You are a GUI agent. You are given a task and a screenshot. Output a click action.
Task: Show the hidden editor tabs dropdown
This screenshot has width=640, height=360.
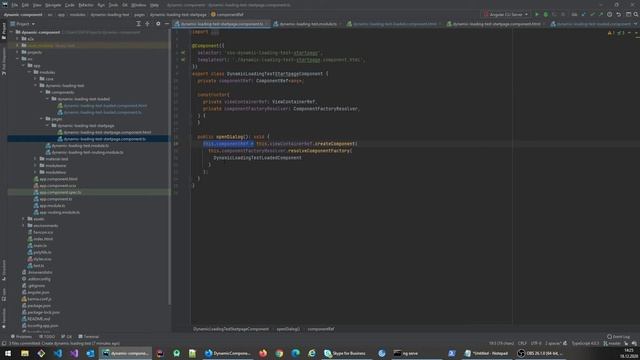(636, 24)
